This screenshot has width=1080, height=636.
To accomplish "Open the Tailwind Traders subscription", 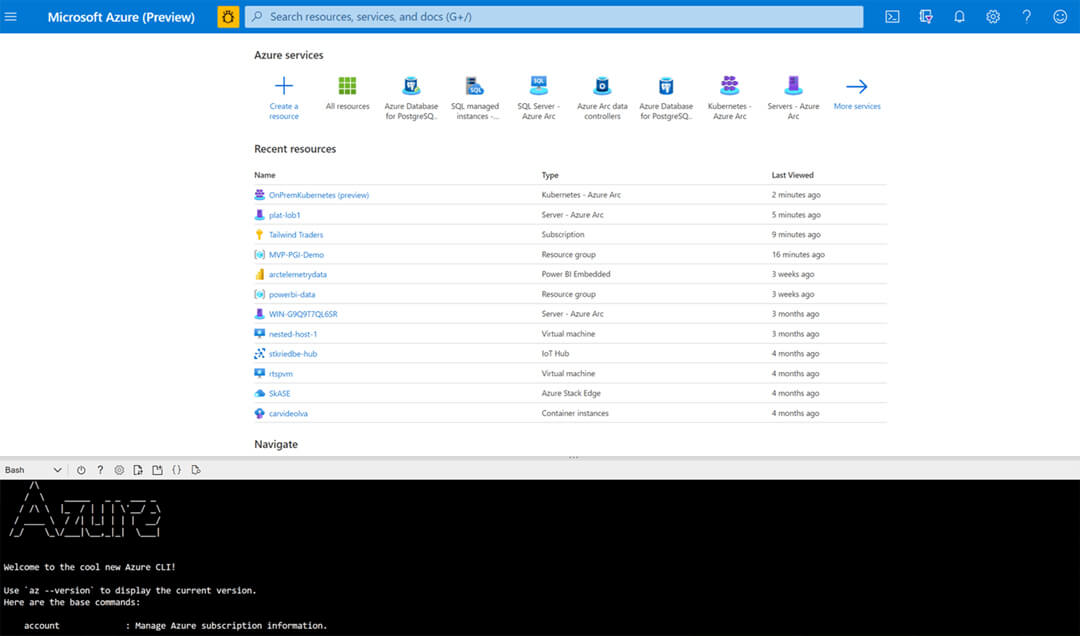I will (296, 235).
